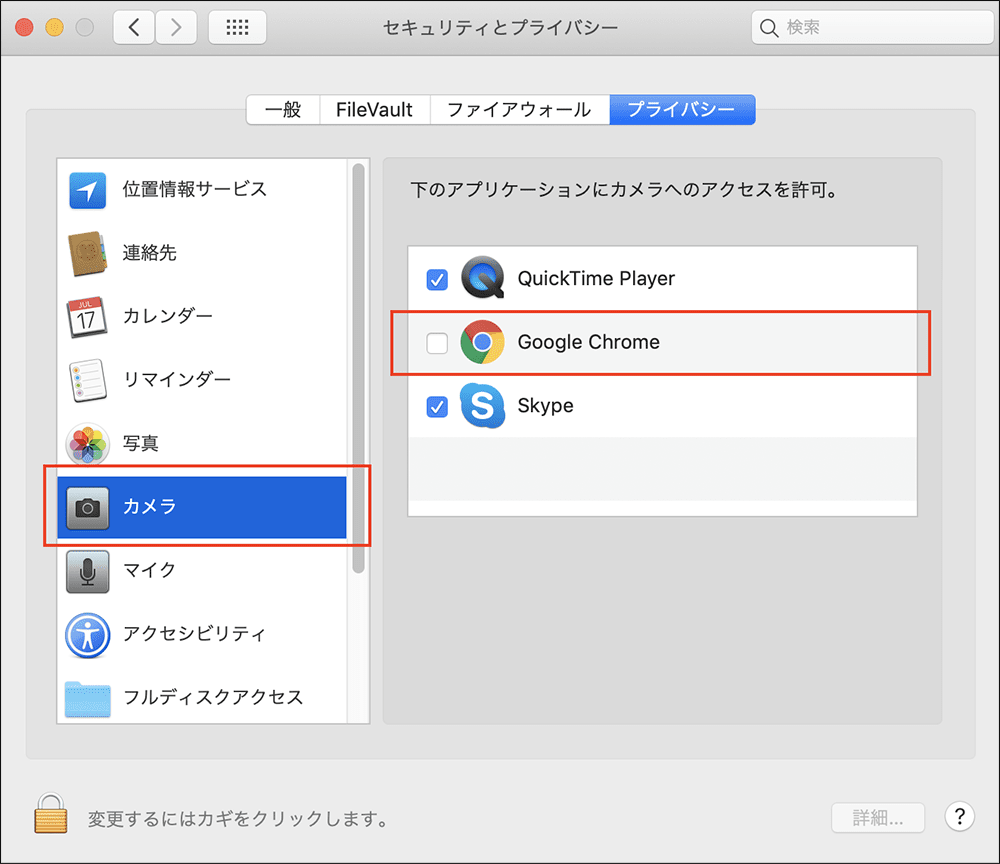Uncheck QuickTime Player camera access
This screenshot has width=1000, height=864.
pos(437,279)
